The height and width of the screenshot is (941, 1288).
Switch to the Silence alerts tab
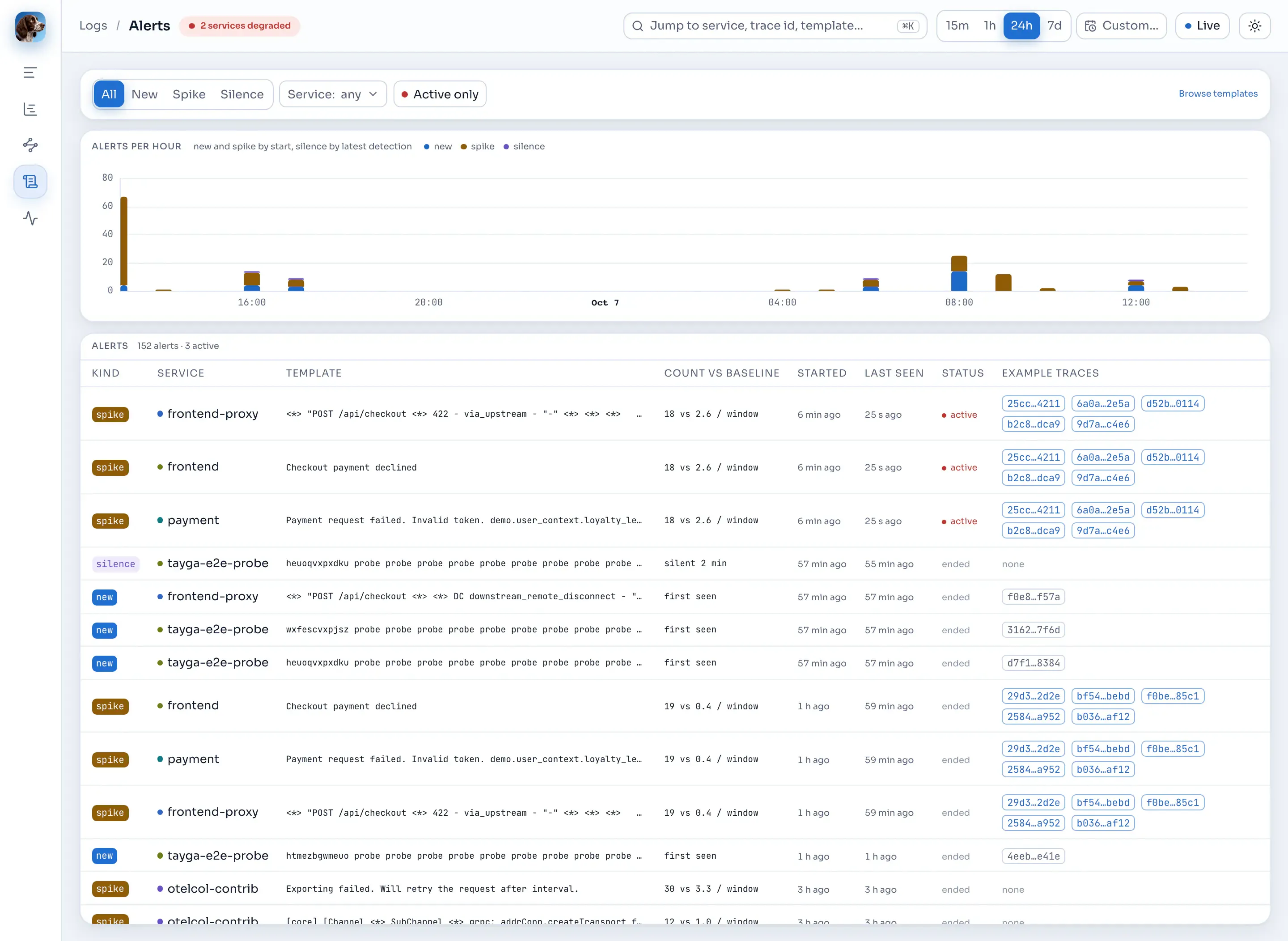click(x=242, y=94)
